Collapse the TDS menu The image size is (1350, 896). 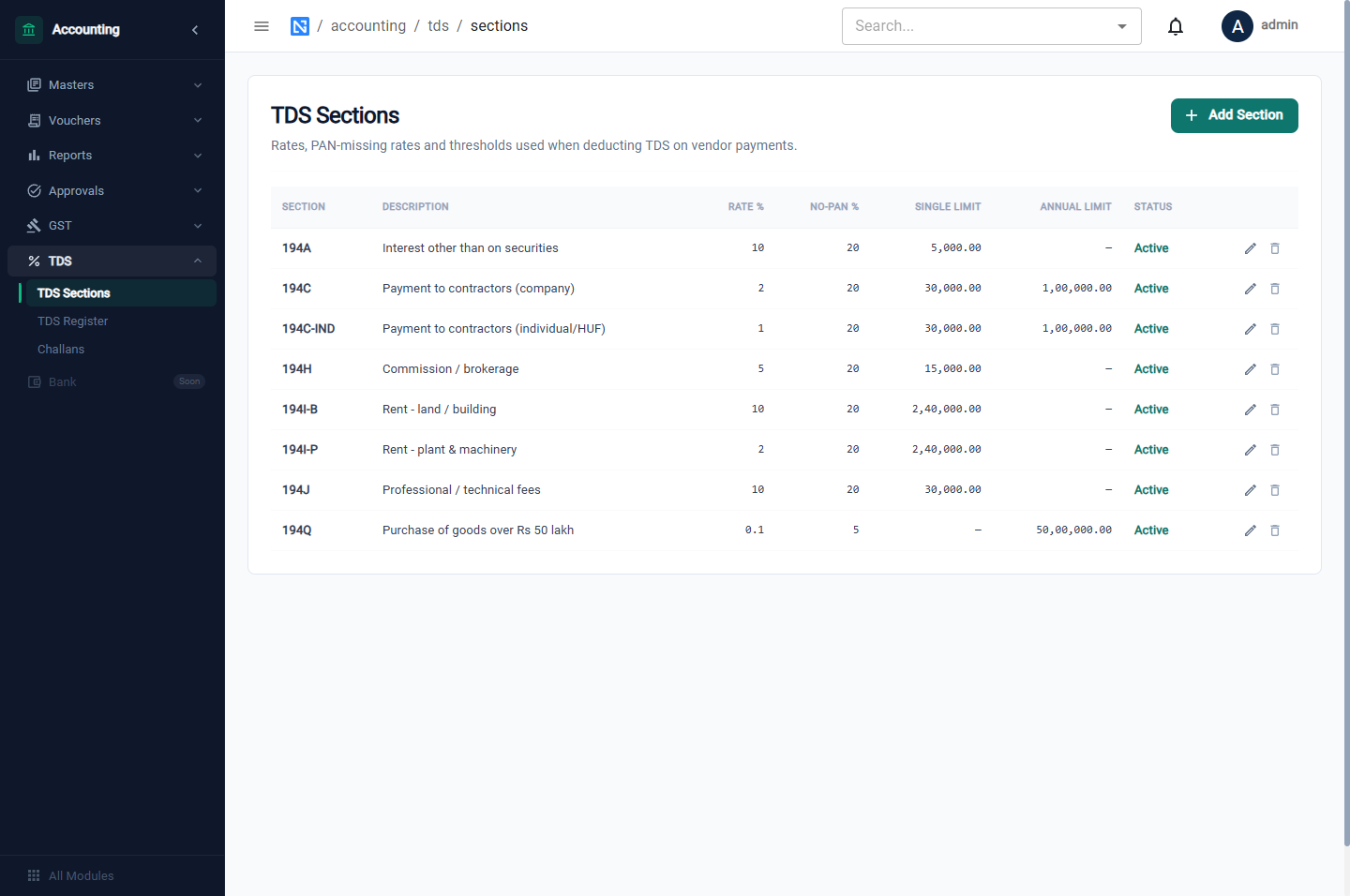pos(112,261)
